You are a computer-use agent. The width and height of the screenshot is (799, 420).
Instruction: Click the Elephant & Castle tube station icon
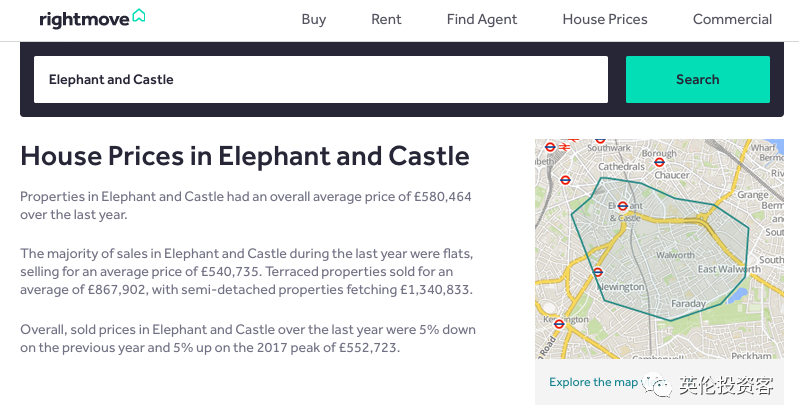[x=622, y=205]
